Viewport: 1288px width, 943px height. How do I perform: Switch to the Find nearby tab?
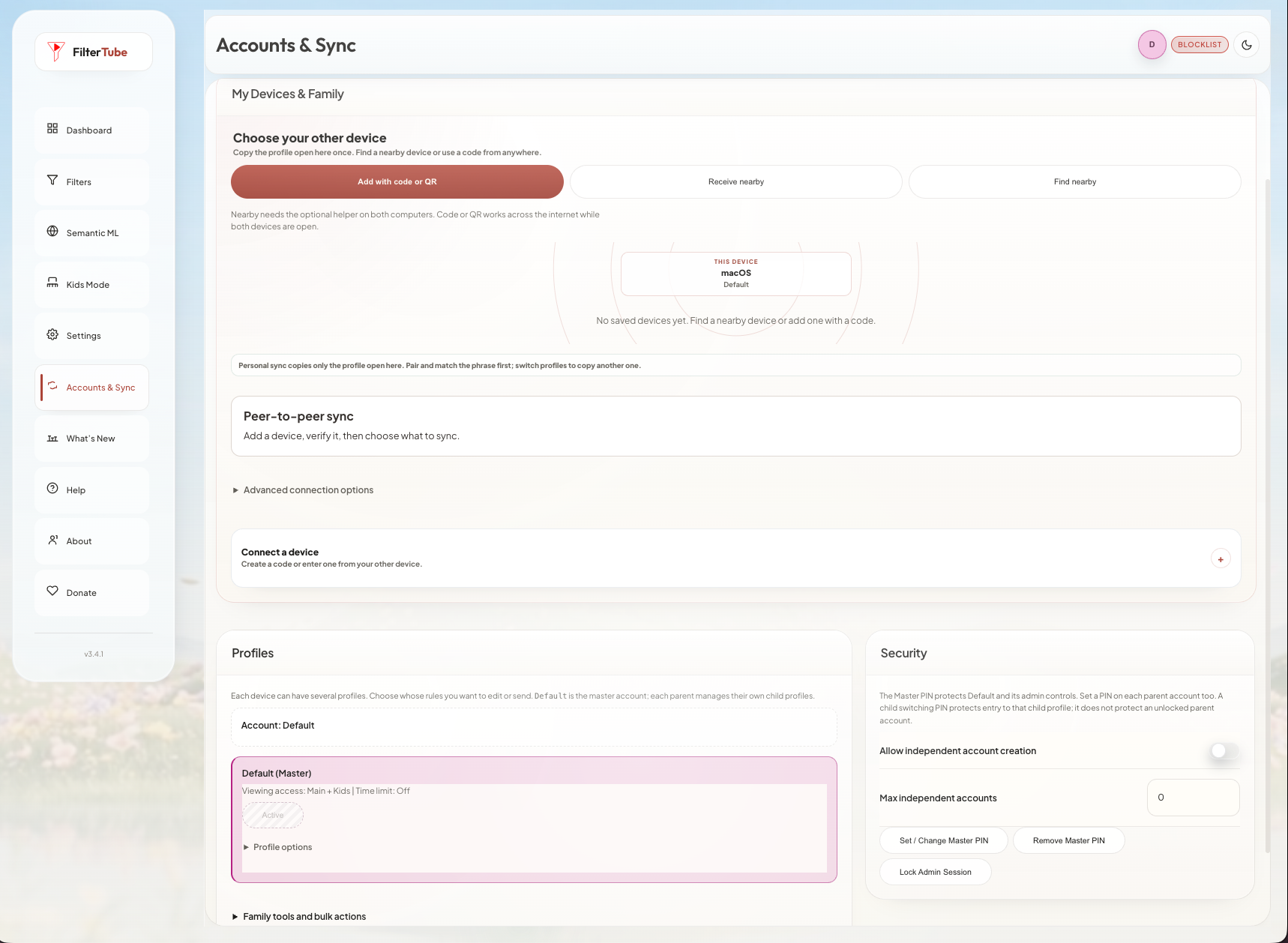point(1075,182)
